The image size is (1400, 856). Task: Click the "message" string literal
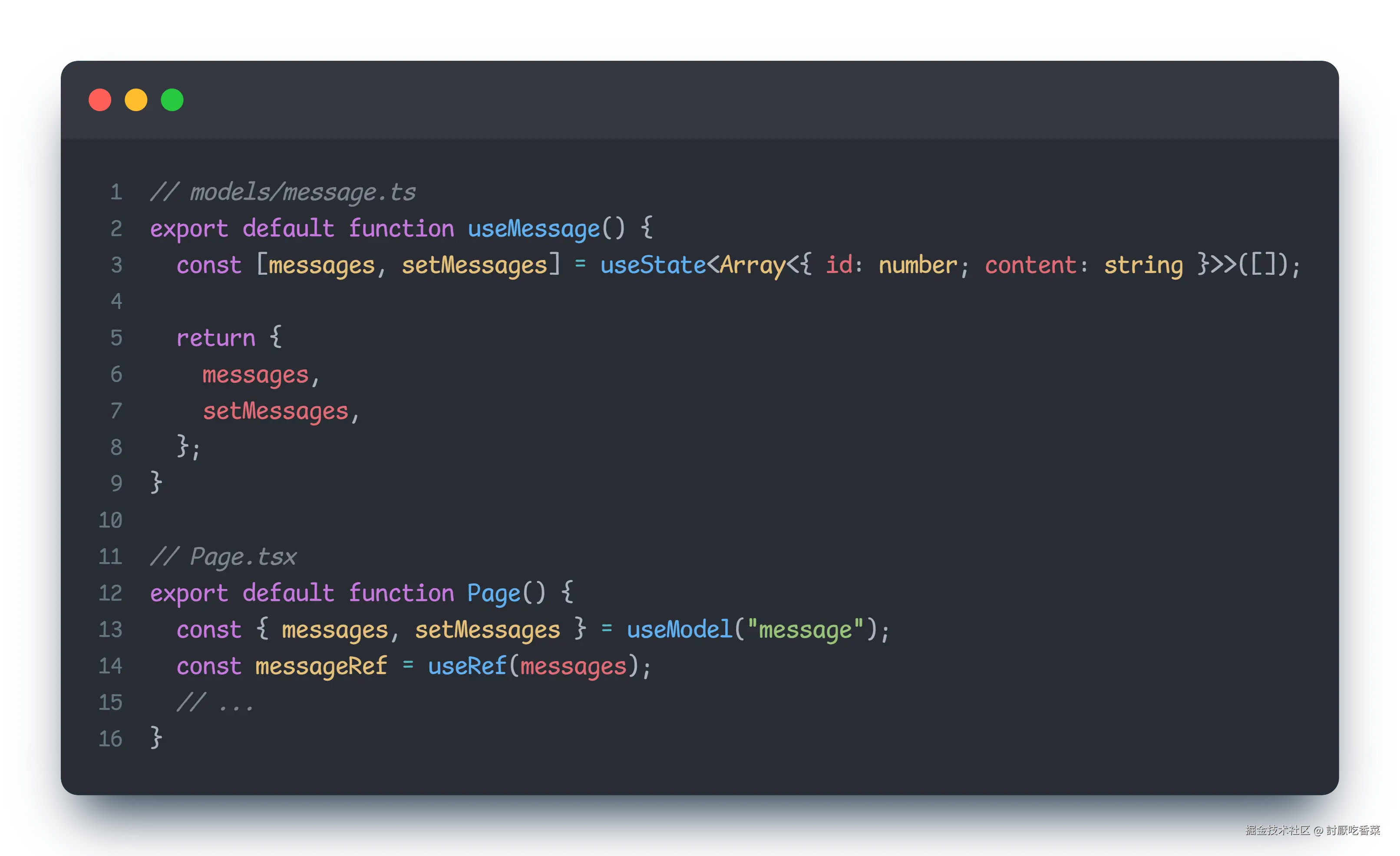[x=806, y=630]
